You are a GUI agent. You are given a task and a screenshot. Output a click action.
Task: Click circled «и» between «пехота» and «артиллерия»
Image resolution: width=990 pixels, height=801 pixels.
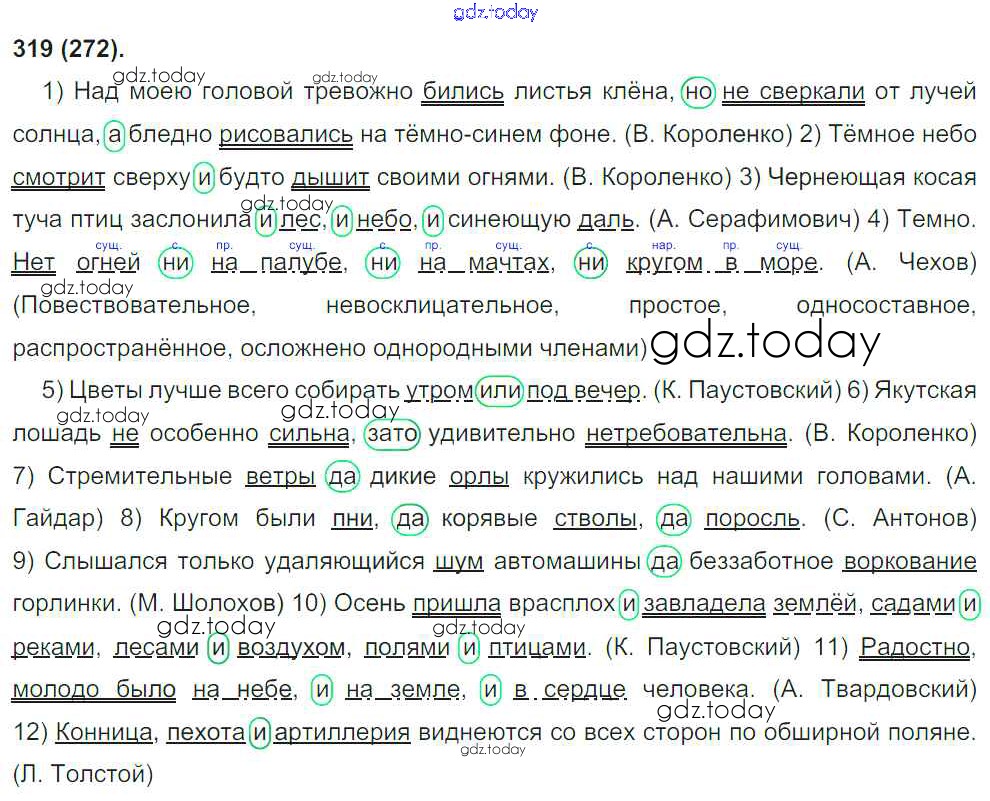click(x=259, y=732)
